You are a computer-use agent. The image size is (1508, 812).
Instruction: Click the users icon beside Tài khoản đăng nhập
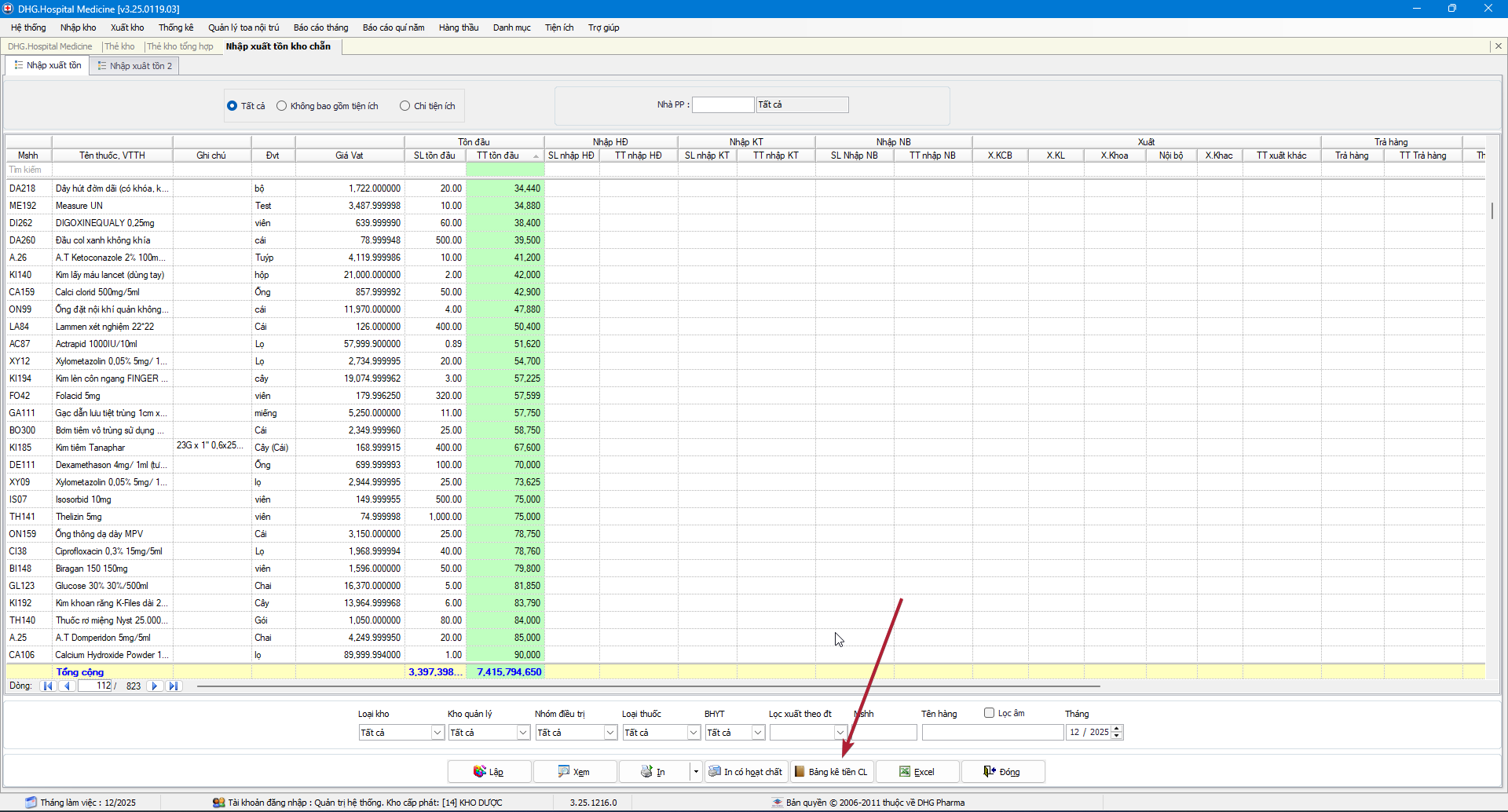pyautogui.click(x=219, y=803)
